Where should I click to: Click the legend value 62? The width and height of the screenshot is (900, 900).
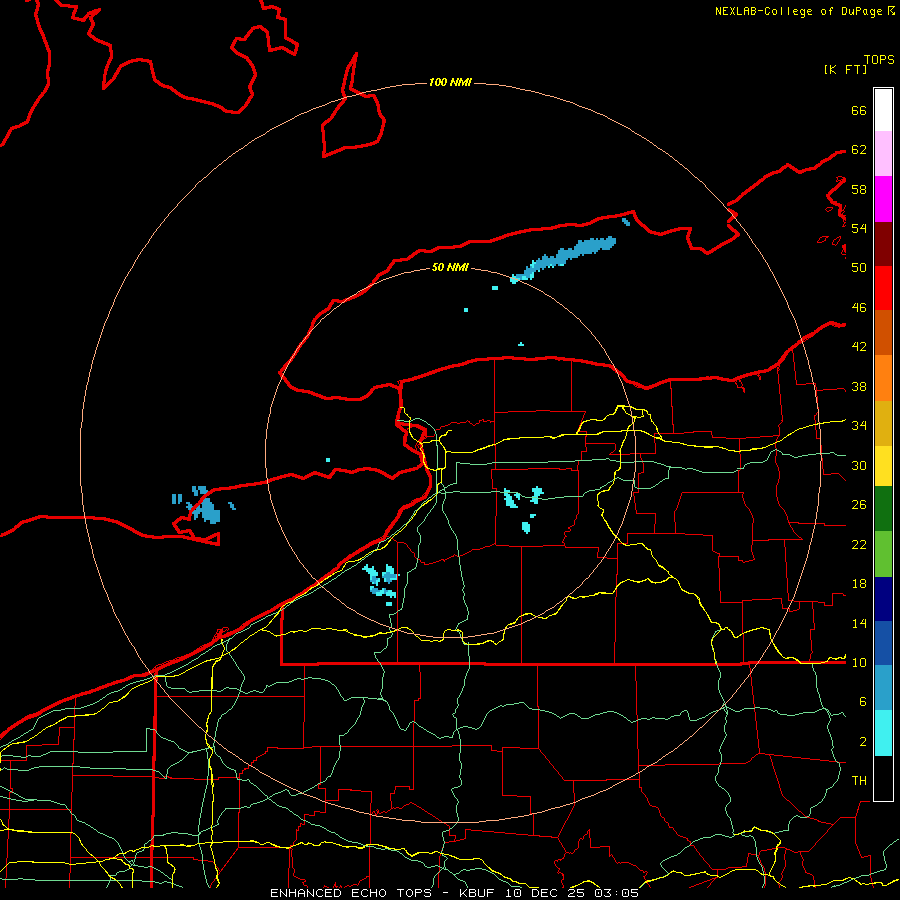(x=859, y=149)
